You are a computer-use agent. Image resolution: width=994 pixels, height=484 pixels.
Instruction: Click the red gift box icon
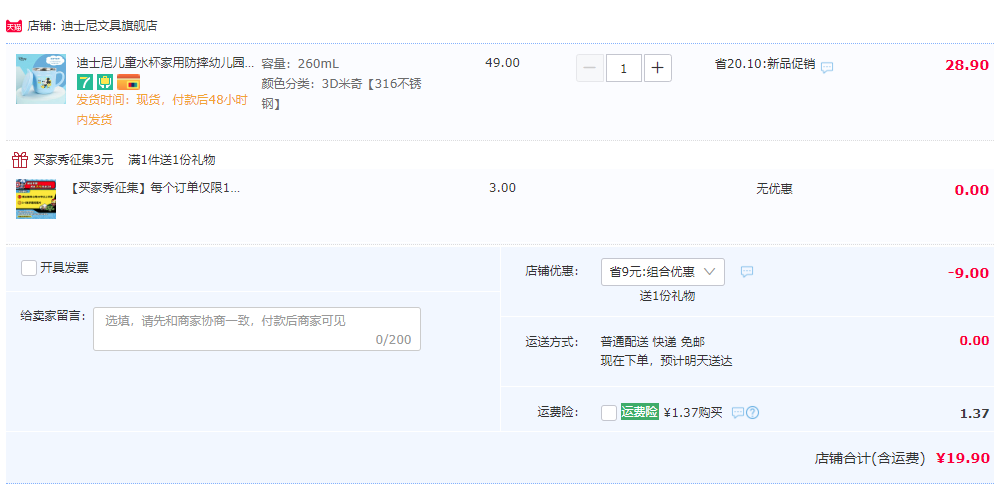tap(20, 159)
